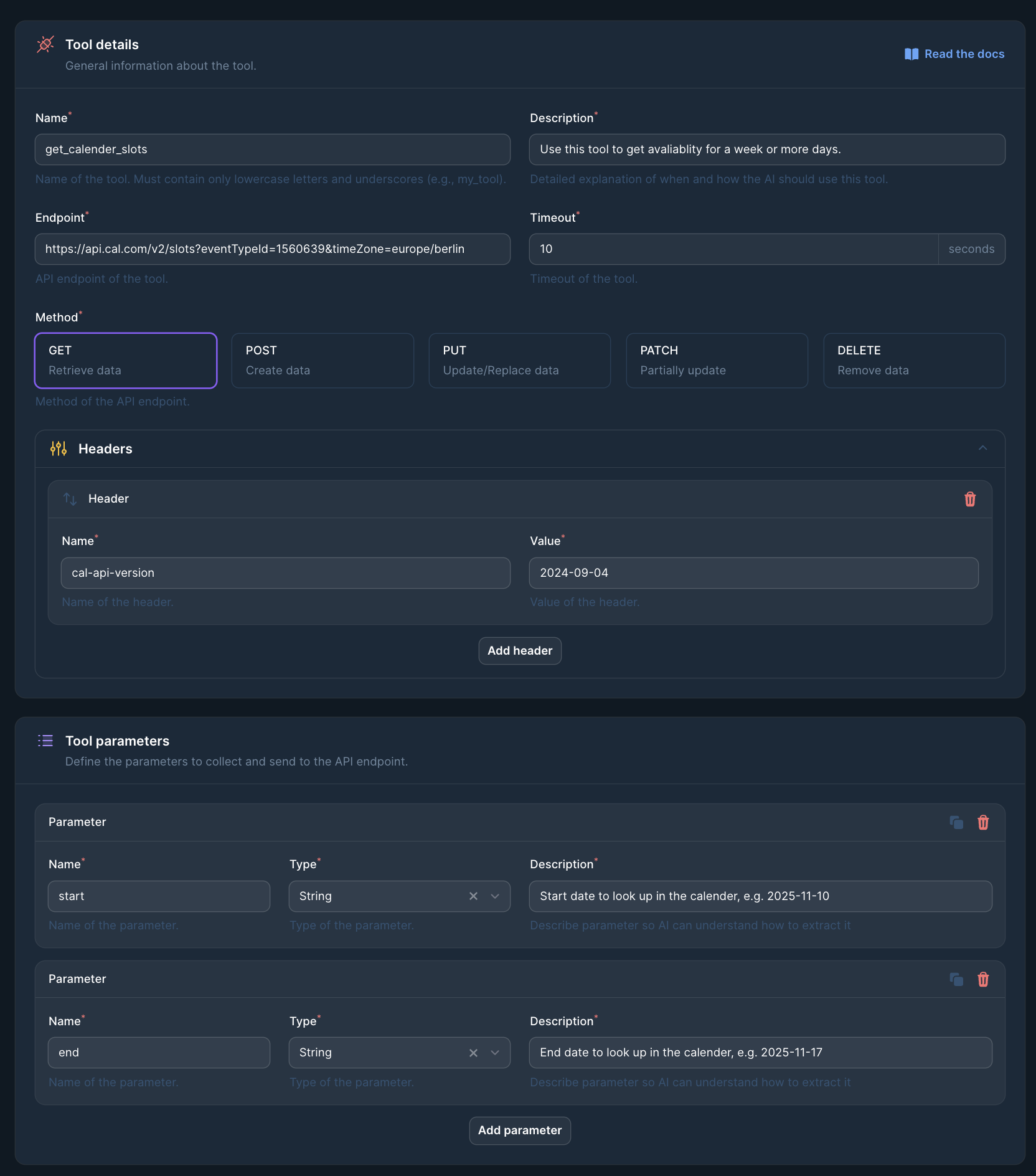Duplicate the start parameter
This screenshot has width=1036, height=1176.
(x=956, y=822)
